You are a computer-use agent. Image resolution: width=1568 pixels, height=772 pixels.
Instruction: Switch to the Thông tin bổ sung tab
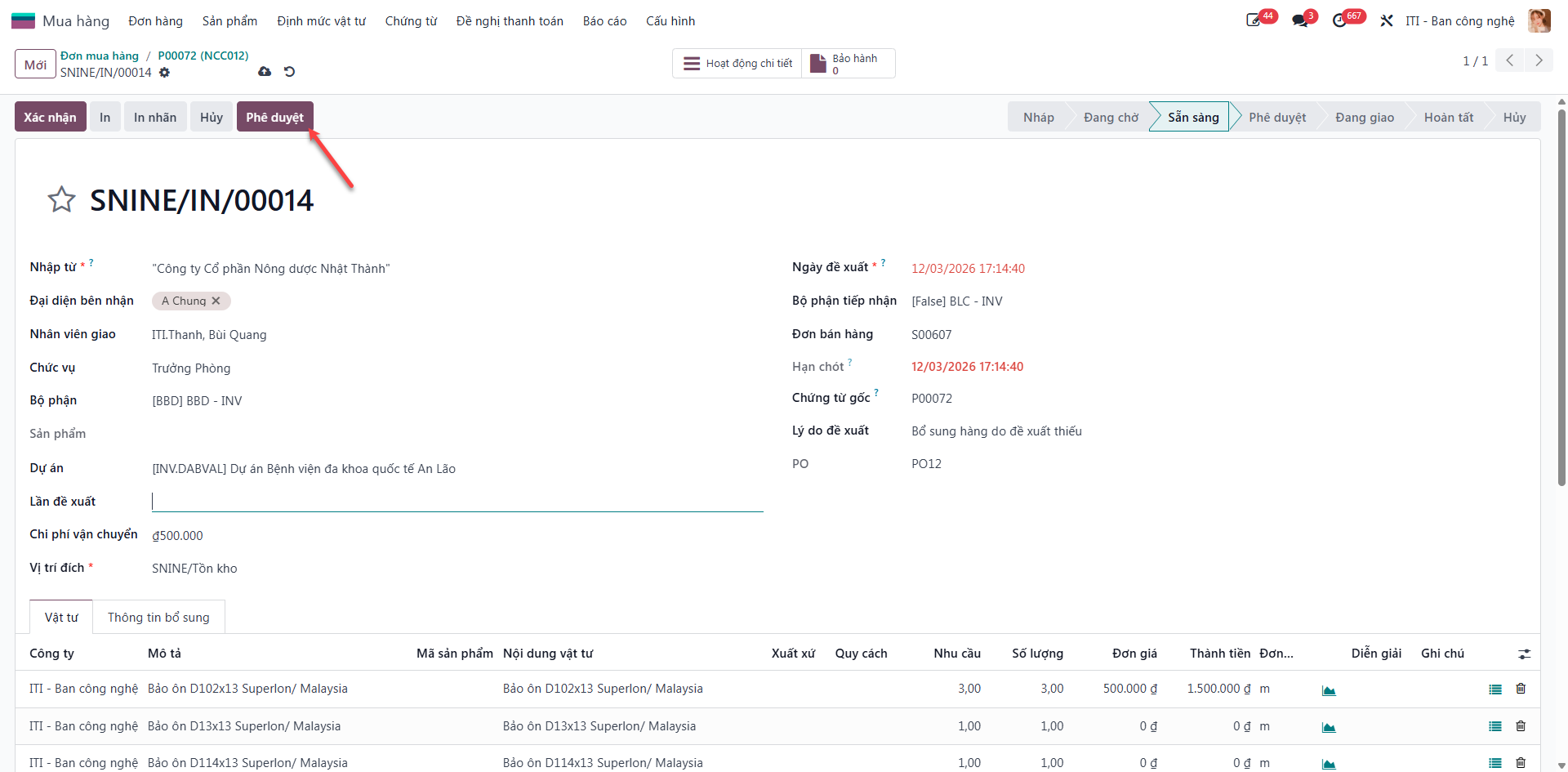click(x=158, y=618)
